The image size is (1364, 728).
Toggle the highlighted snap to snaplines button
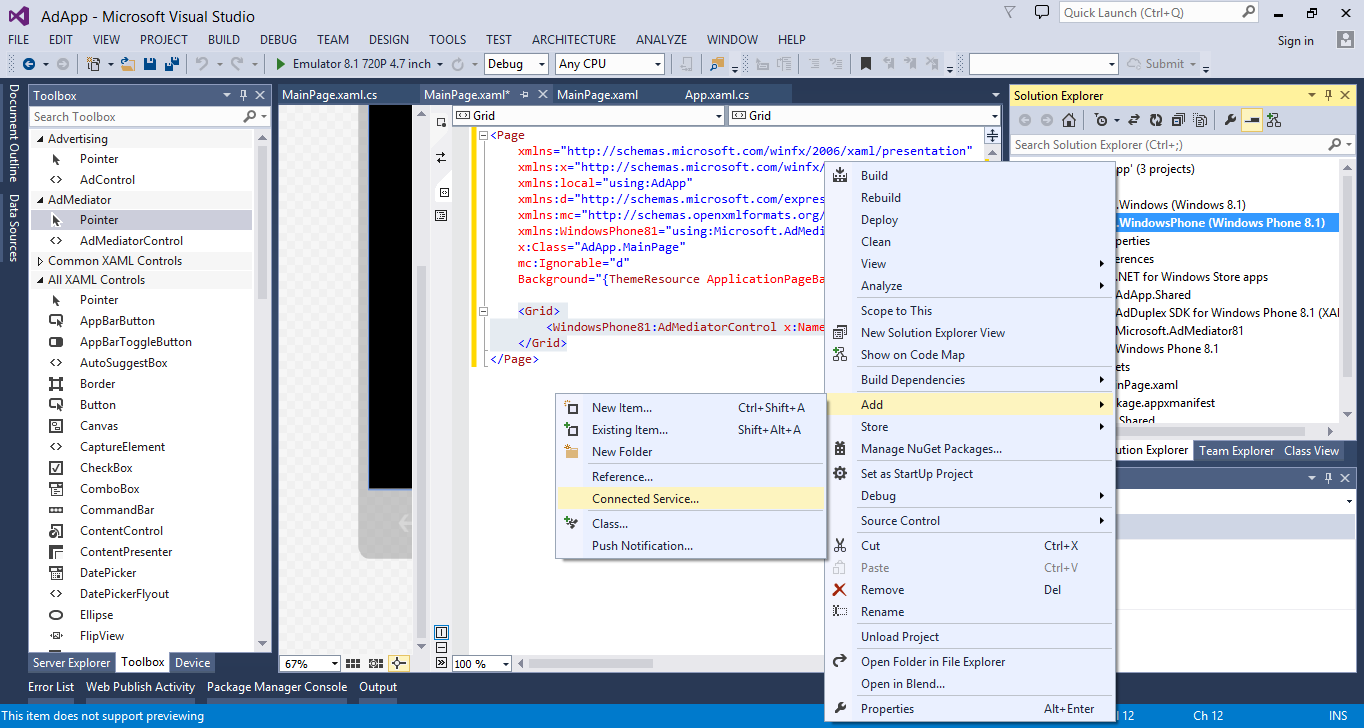click(399, 663)
